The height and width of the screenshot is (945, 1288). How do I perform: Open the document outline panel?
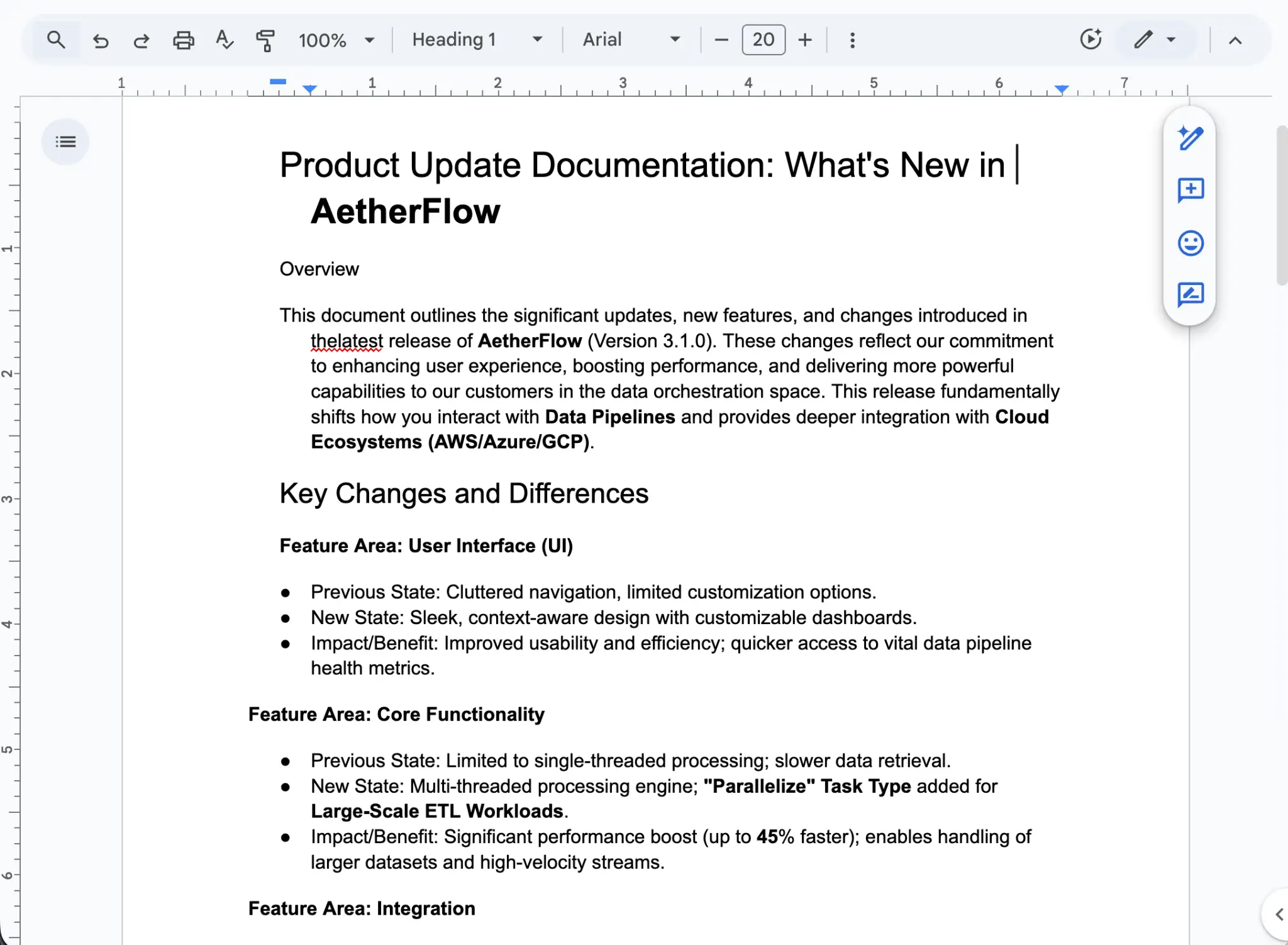[66, 141]
